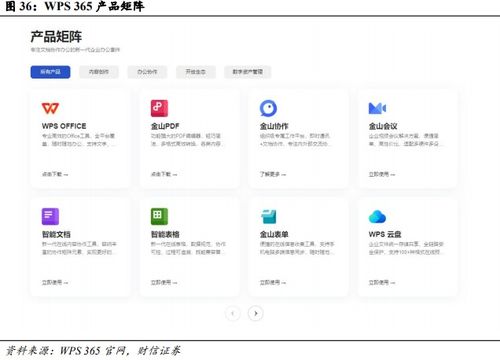Click 立即使用 link under 金山表单
This screenshot has width=500, height=360.
point(273,282)
